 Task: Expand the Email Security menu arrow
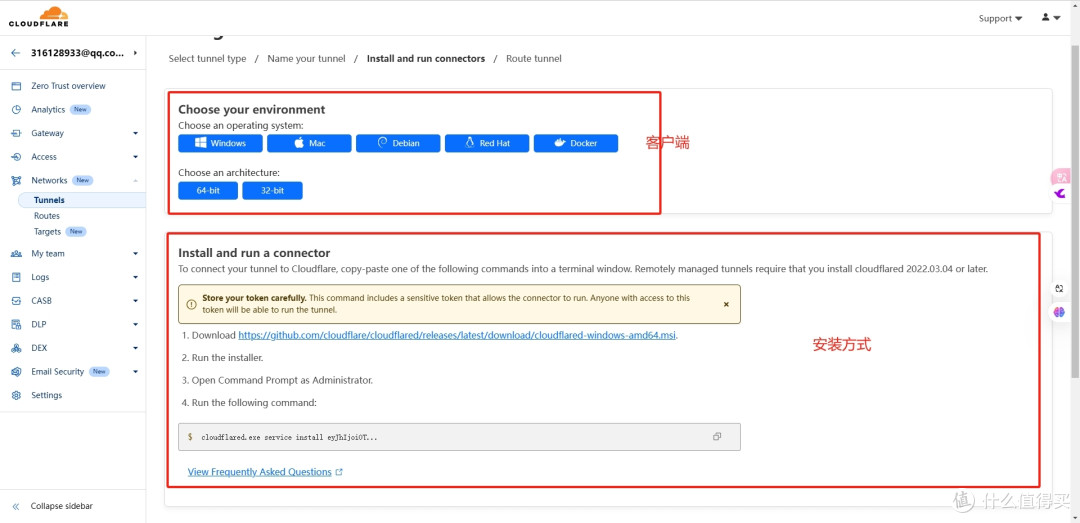(135, 372)
